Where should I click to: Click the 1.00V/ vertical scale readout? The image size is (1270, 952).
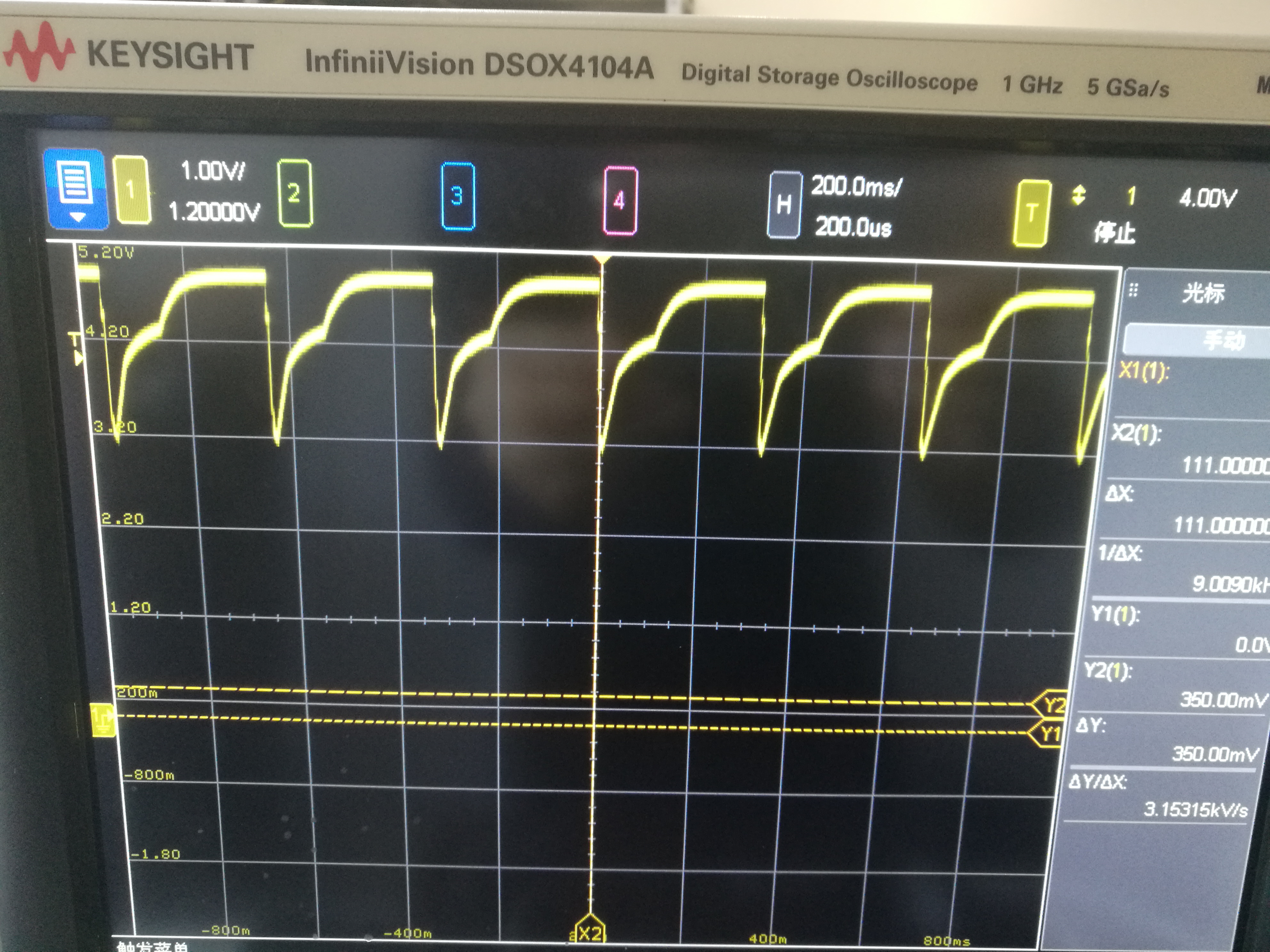click(x=213, y=171)
